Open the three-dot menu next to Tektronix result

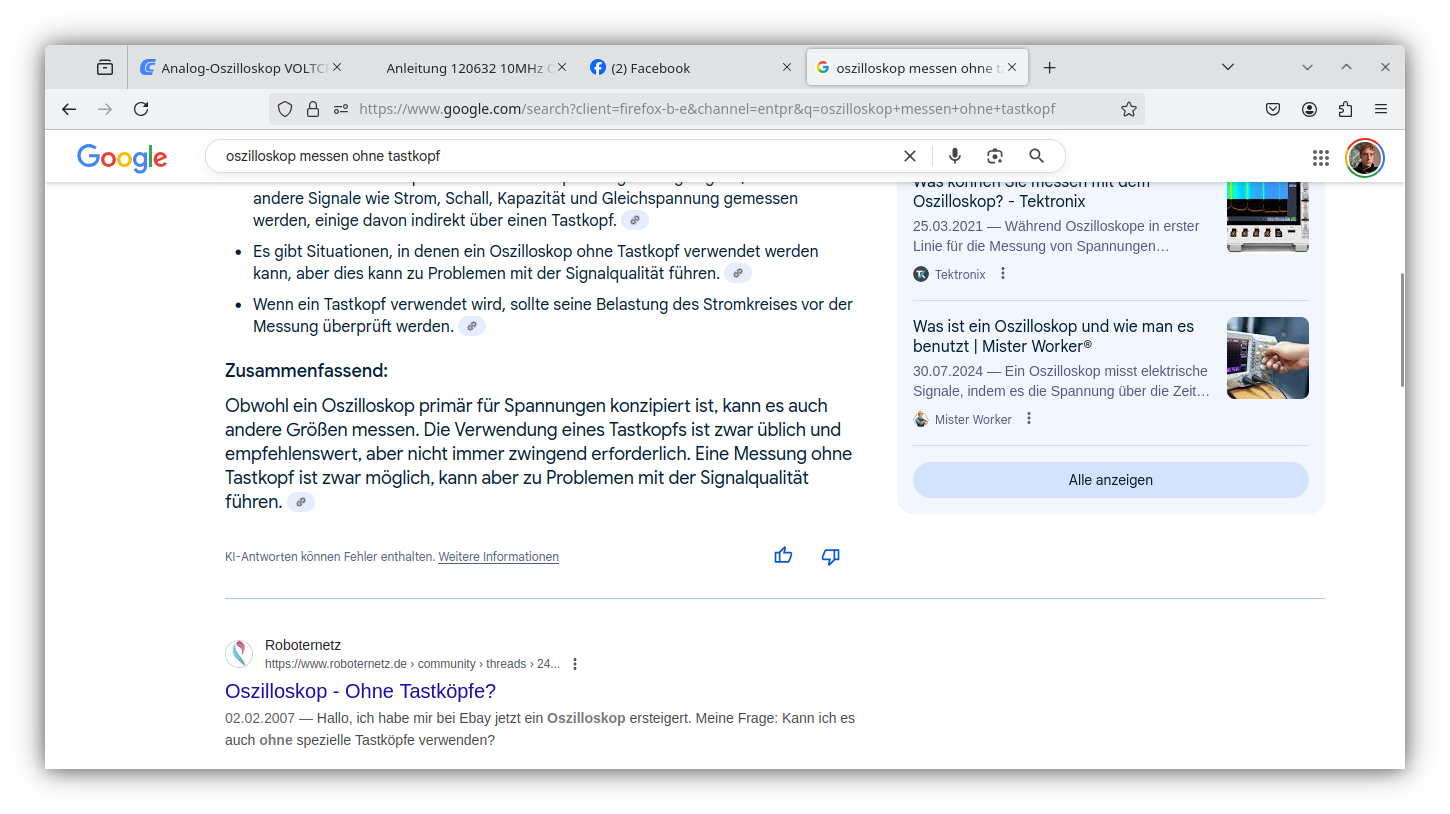coord(1002,273)
